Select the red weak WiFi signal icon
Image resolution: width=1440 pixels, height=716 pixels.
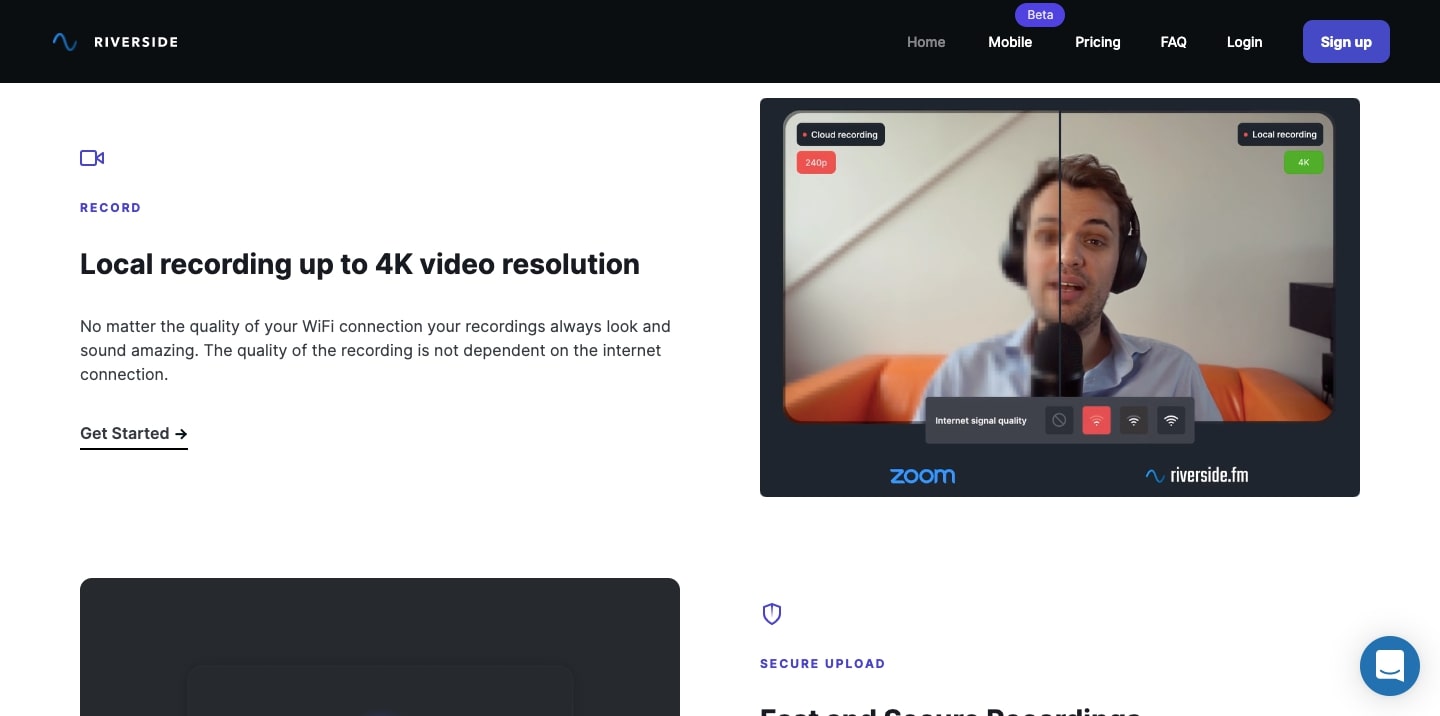(x=1096, y=420)
